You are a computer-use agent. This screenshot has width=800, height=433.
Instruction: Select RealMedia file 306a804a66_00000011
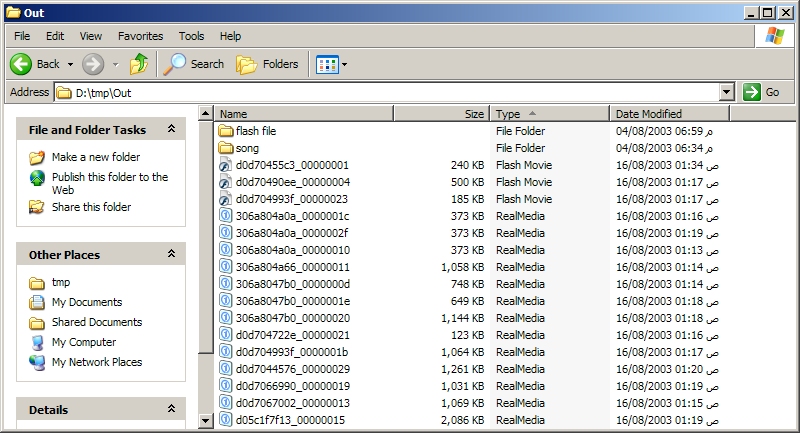coord(292,267)
